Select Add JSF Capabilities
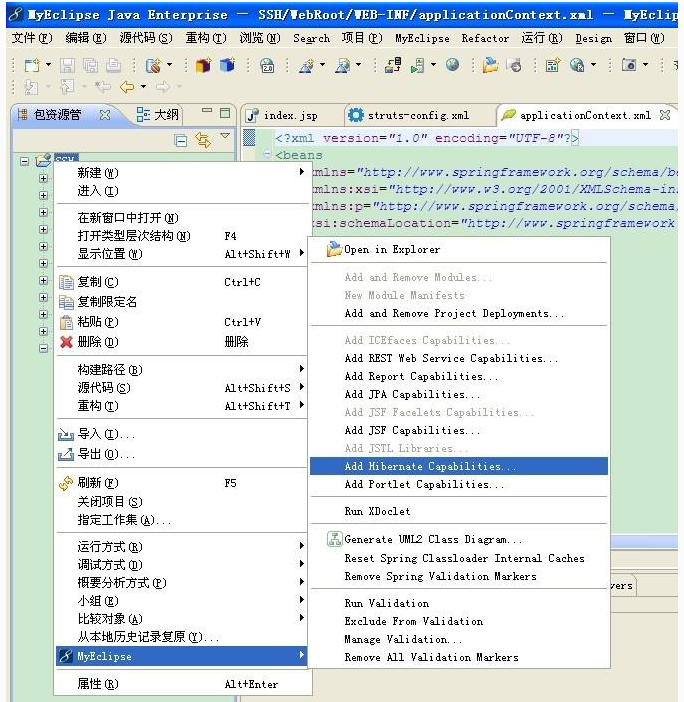684x702 pixels. click(x=459, y=430)
